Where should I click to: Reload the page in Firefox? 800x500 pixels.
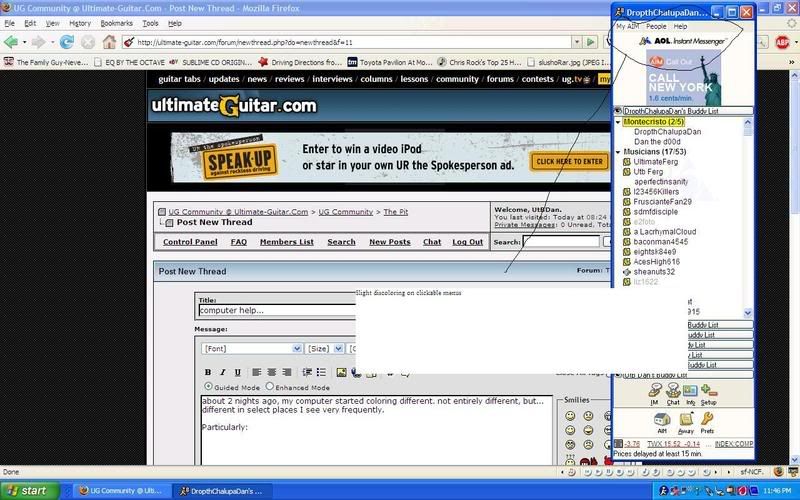tap(66, 42)
